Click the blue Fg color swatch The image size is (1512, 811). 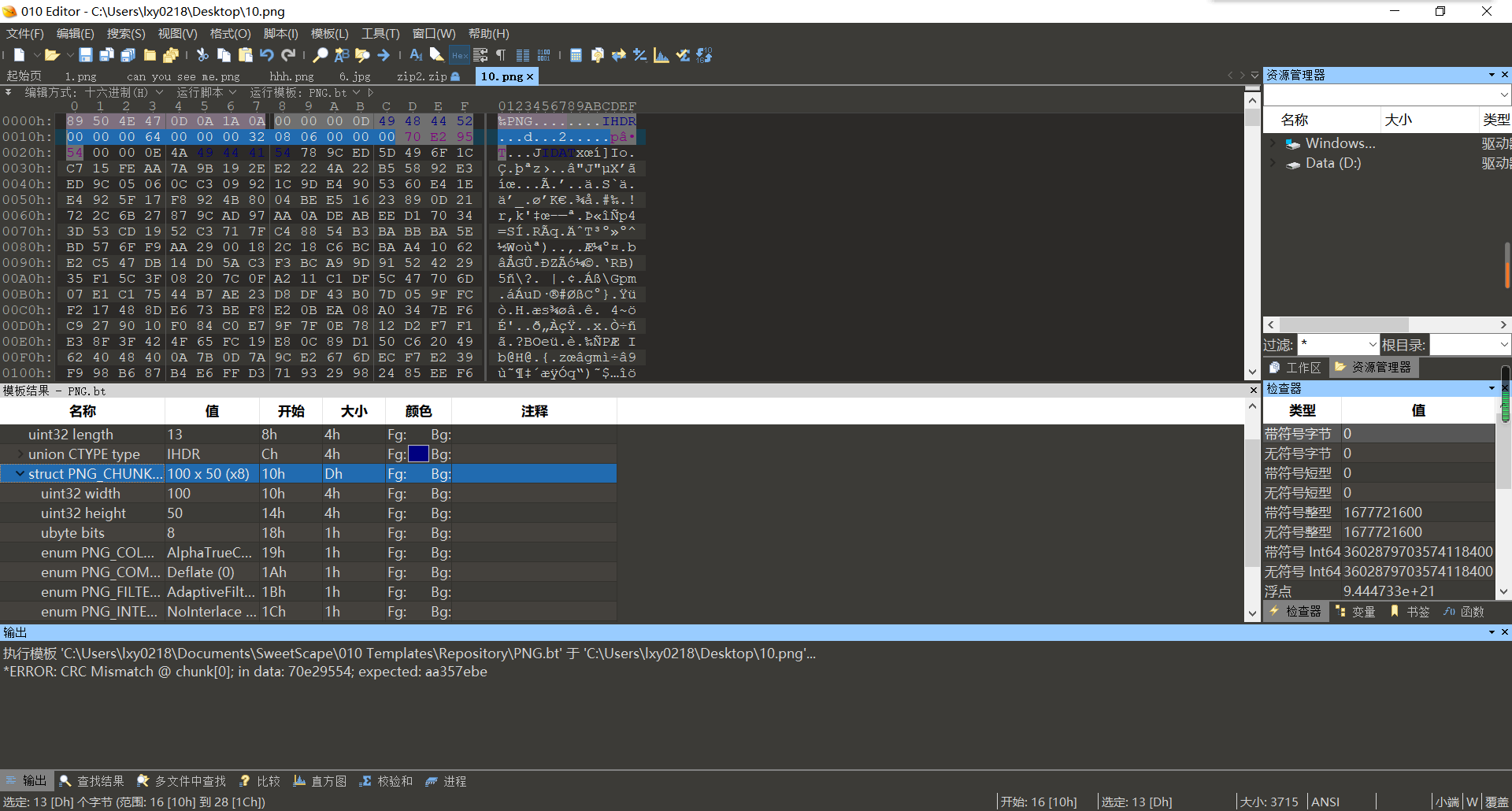418,454
